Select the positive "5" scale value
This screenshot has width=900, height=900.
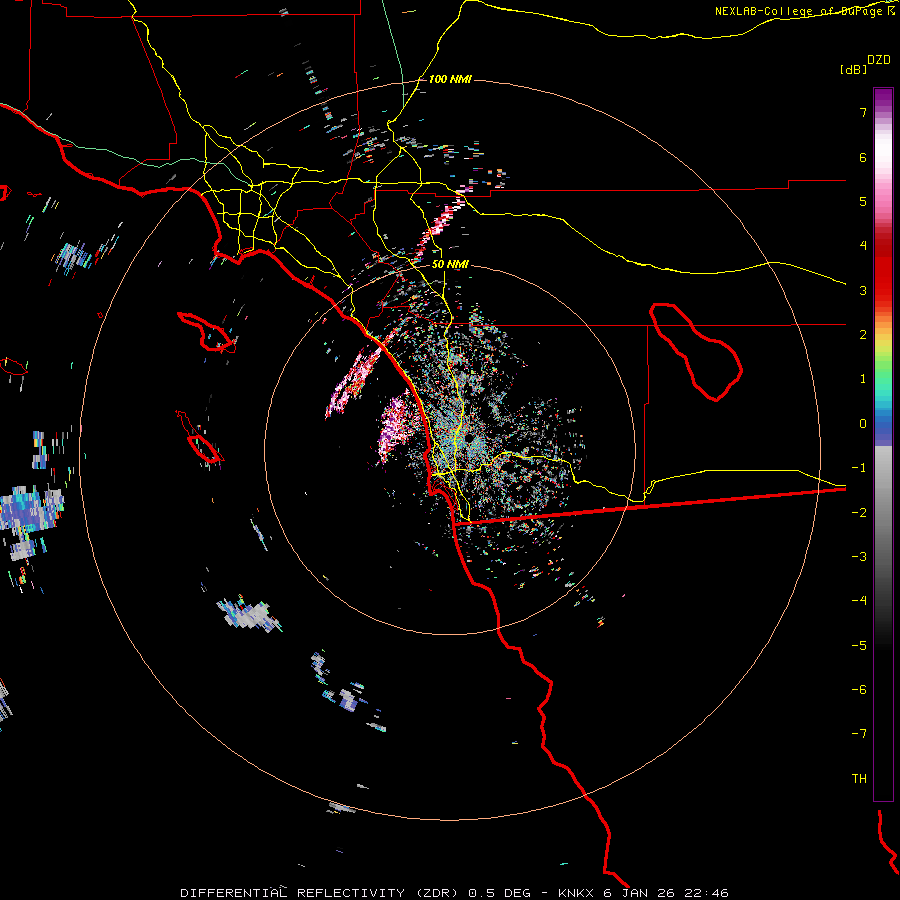pos(863,201)
